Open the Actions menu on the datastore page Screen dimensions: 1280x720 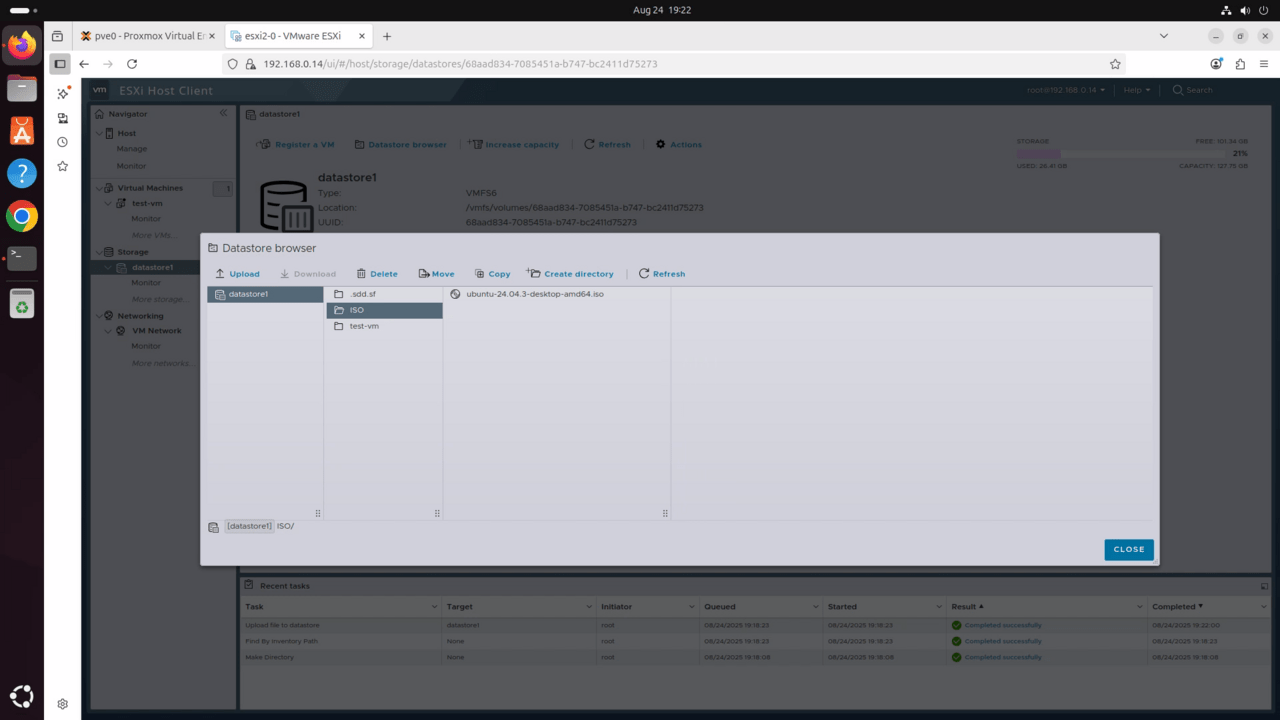click(679, 145)
